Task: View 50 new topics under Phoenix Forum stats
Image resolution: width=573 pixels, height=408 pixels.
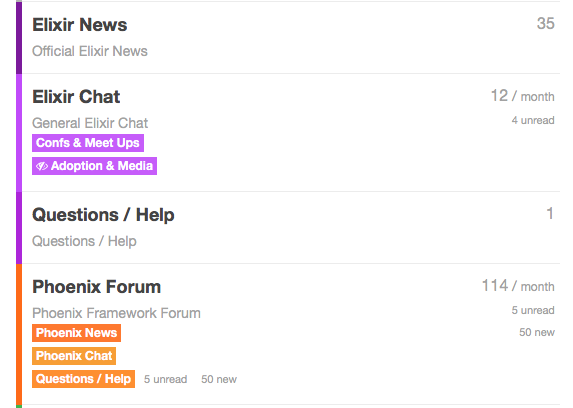Action: pyautogui.click(x=537, y=332)
